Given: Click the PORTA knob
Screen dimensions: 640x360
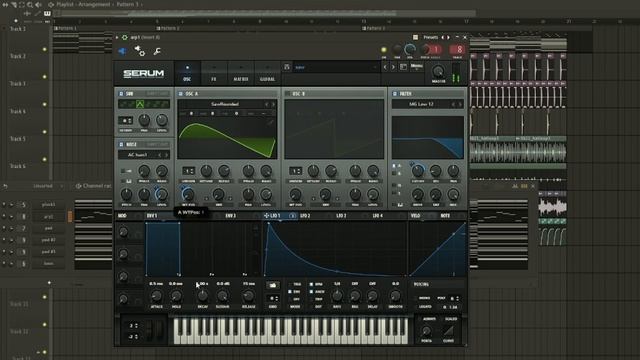Looking at the screenshot, I should 426,331.
